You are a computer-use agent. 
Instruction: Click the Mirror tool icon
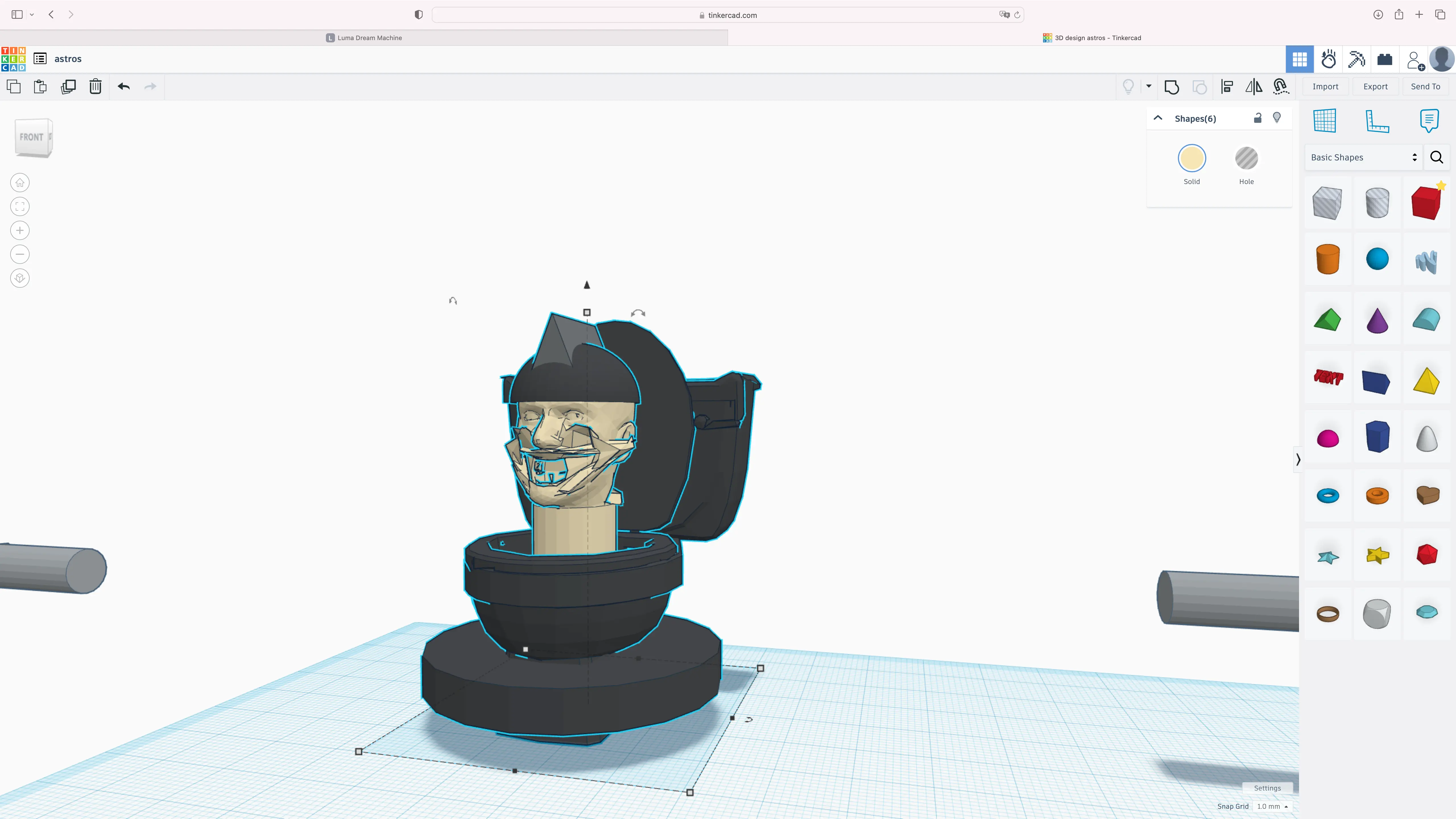point(1254,86)
